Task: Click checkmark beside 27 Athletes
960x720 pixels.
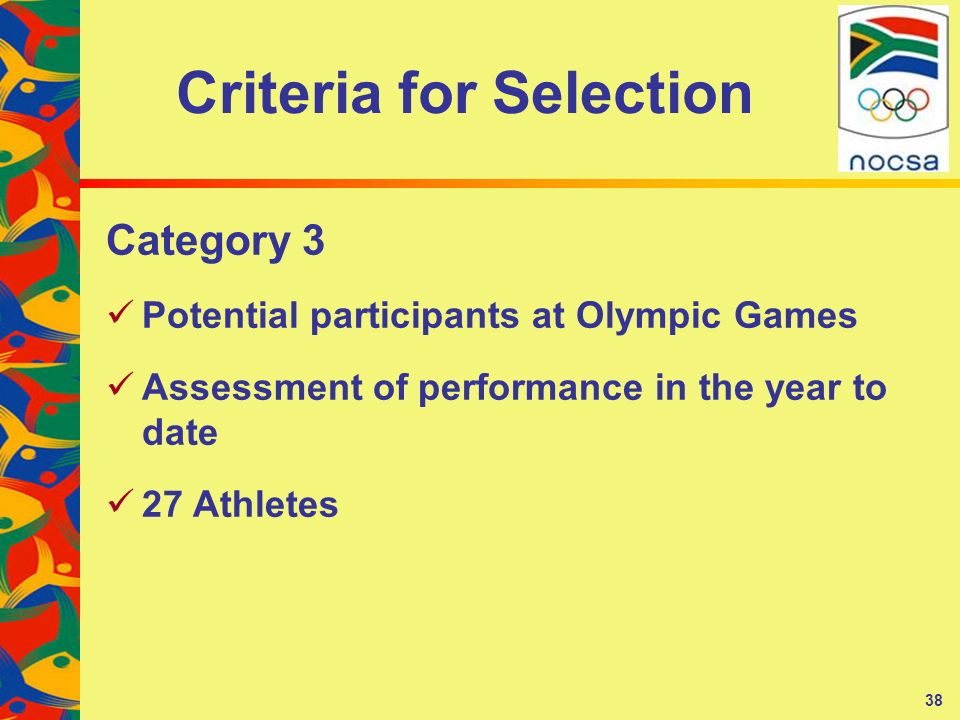Action: (x=121, y=500)
